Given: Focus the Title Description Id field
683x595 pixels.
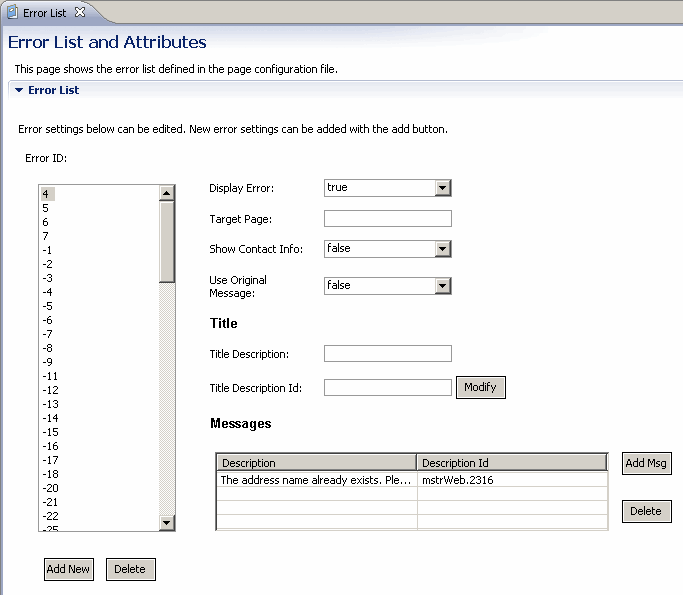Looking at the screenshot, I should (x=387, y=388).
